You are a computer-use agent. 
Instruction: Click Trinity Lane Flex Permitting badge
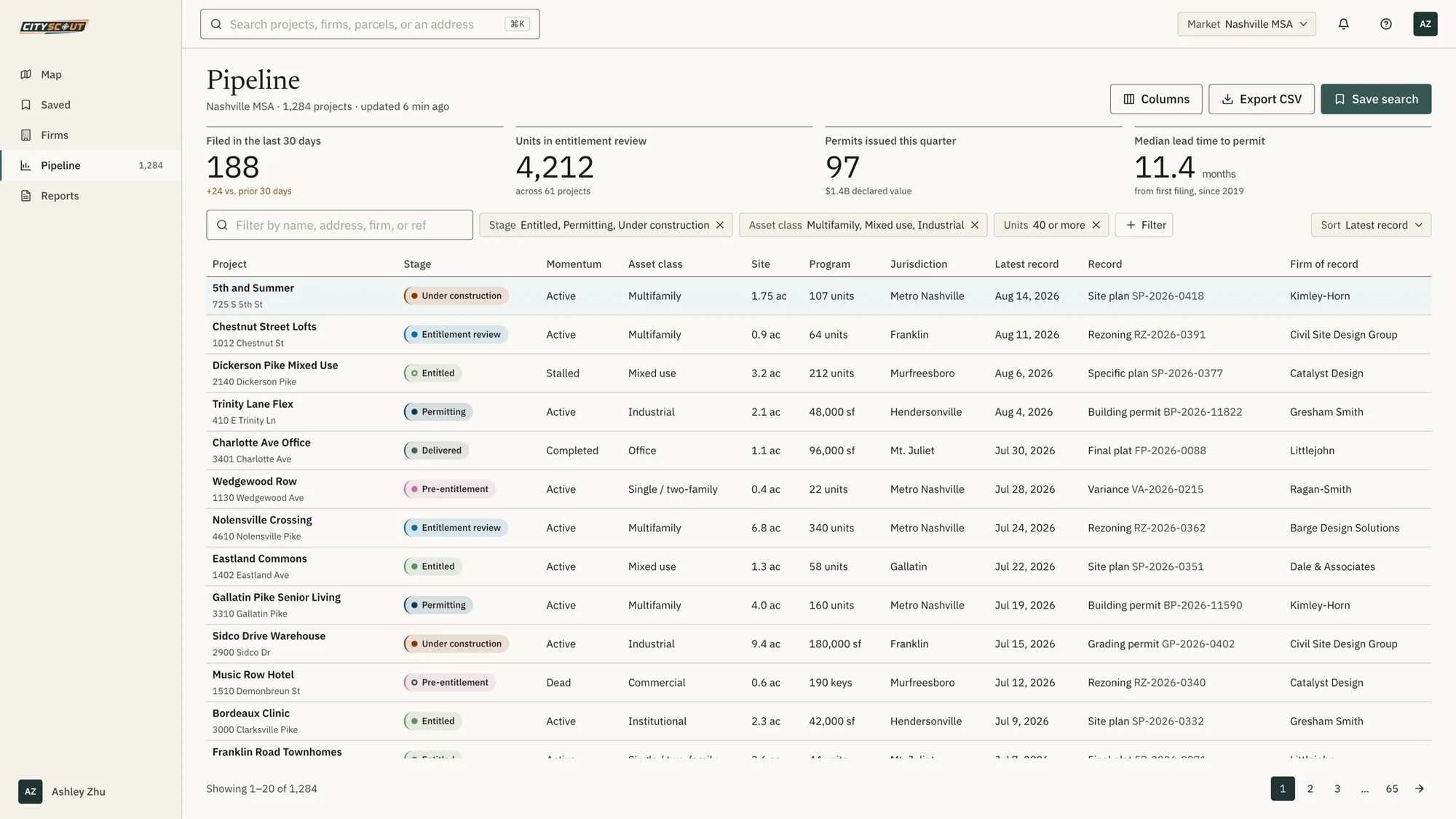pos(438,412)
